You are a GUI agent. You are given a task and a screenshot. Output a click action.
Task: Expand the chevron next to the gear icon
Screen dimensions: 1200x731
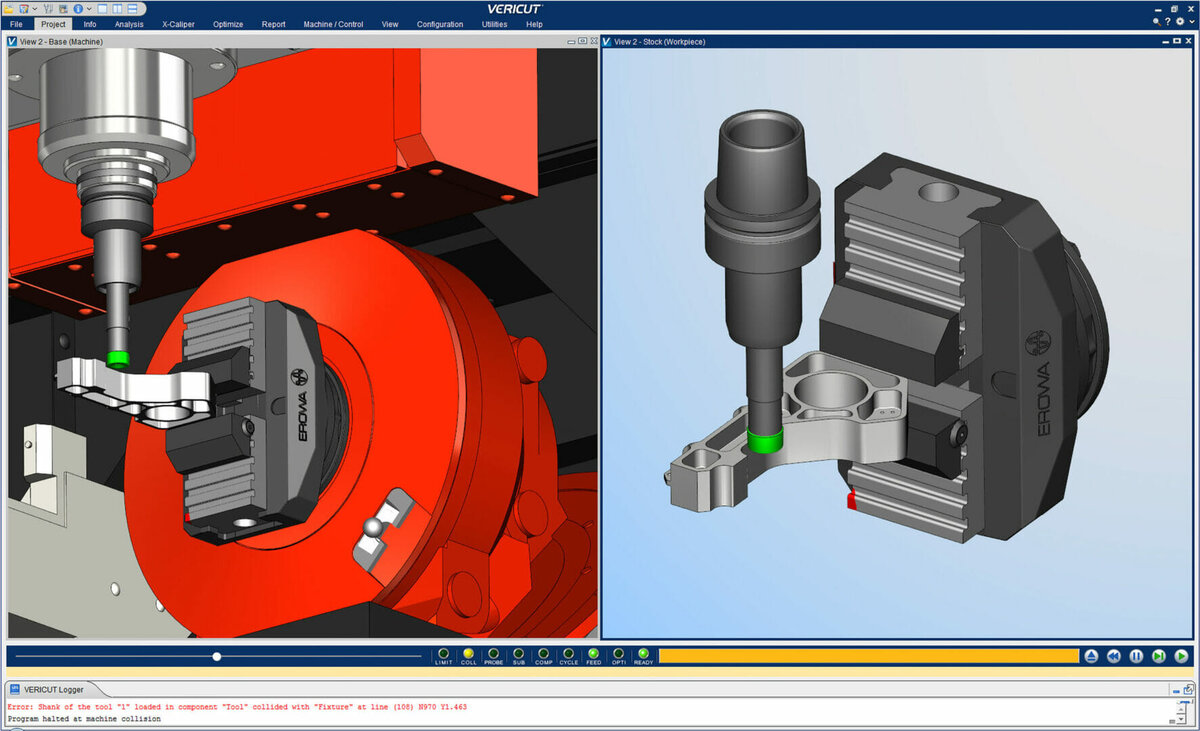[x=1192, y=21]
